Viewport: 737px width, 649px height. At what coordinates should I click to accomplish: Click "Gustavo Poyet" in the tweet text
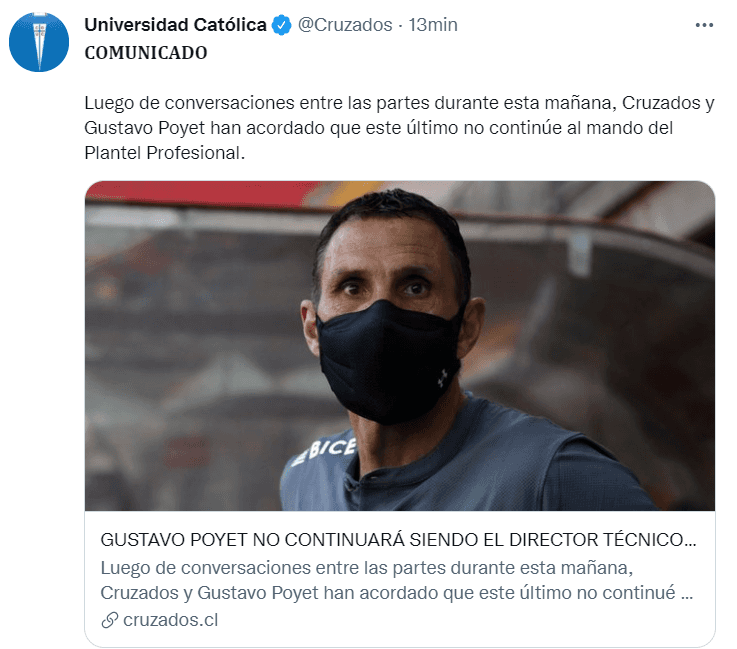tap(145, 128)
